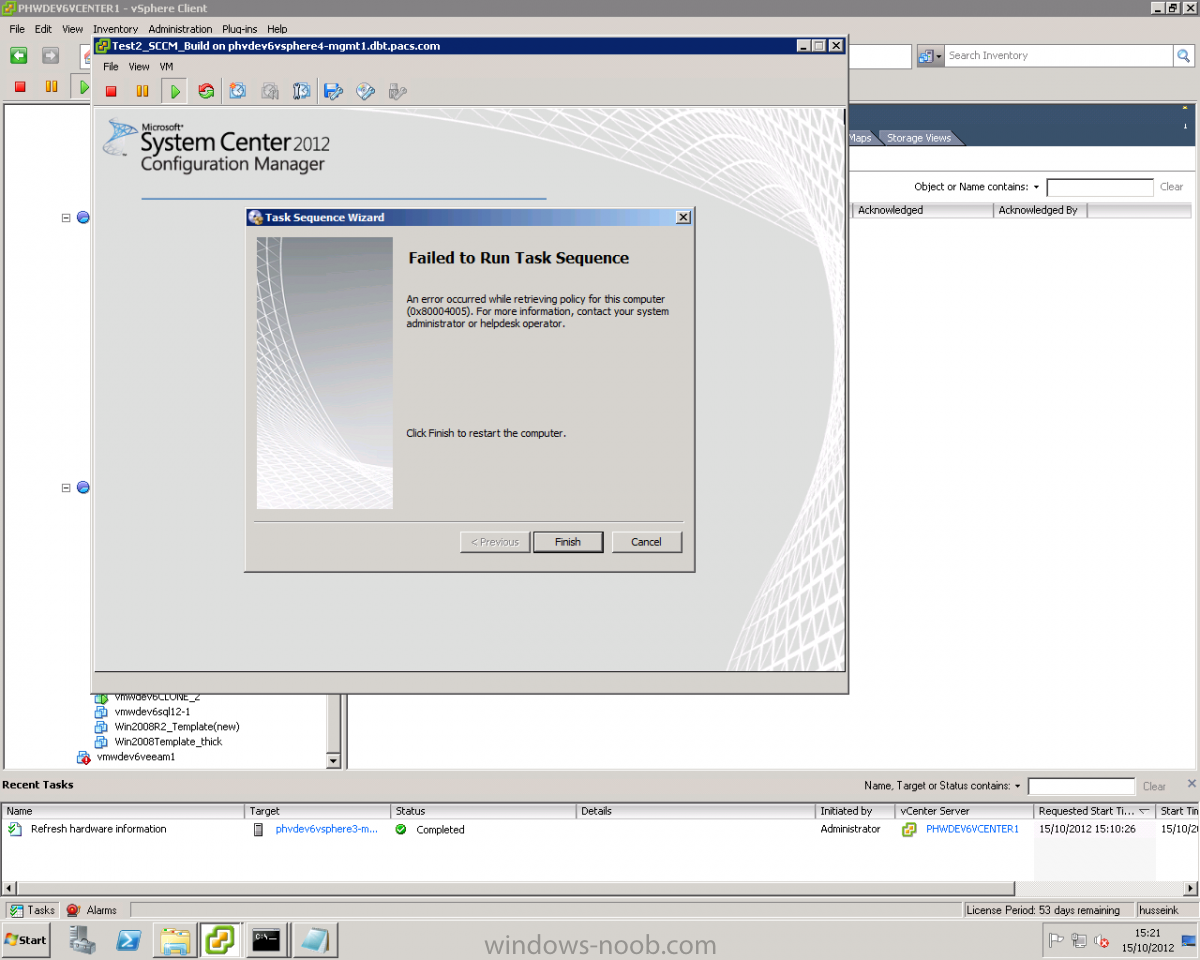Open the Notepad taskbar icon
This screenshot has width=1200, height=960.
pos(314,940)
